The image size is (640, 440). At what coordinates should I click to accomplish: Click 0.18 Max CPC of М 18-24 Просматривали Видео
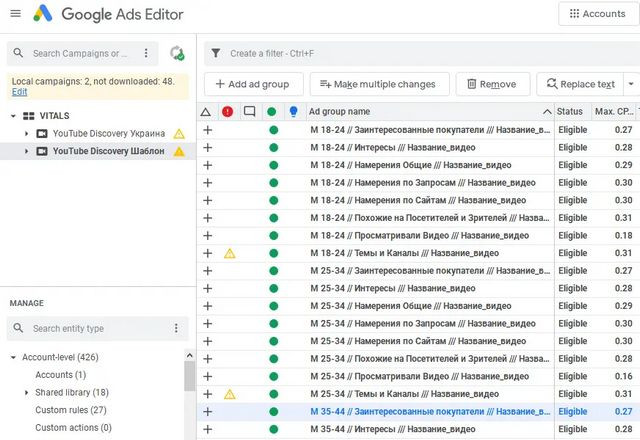pyautogui.click(x=623, y=236)
